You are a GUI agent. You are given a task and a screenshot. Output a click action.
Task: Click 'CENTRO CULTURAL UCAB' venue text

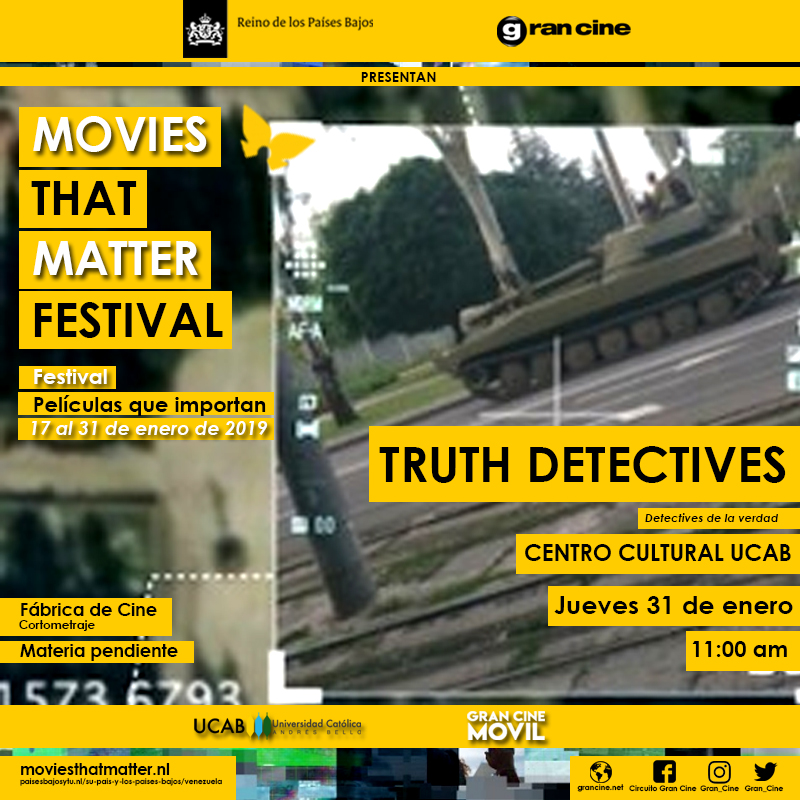[658, 553]
